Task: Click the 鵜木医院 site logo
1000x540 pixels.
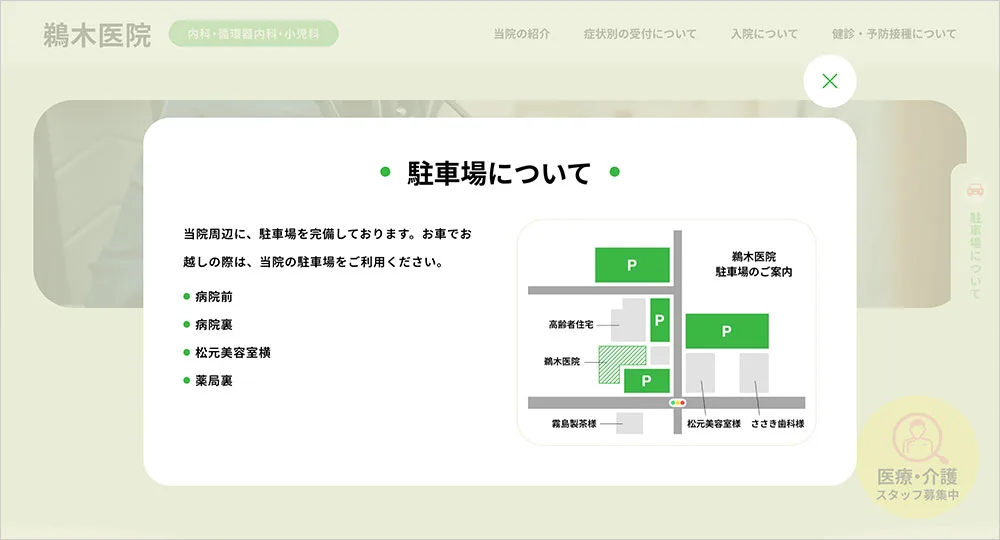Action: [97, 35]
